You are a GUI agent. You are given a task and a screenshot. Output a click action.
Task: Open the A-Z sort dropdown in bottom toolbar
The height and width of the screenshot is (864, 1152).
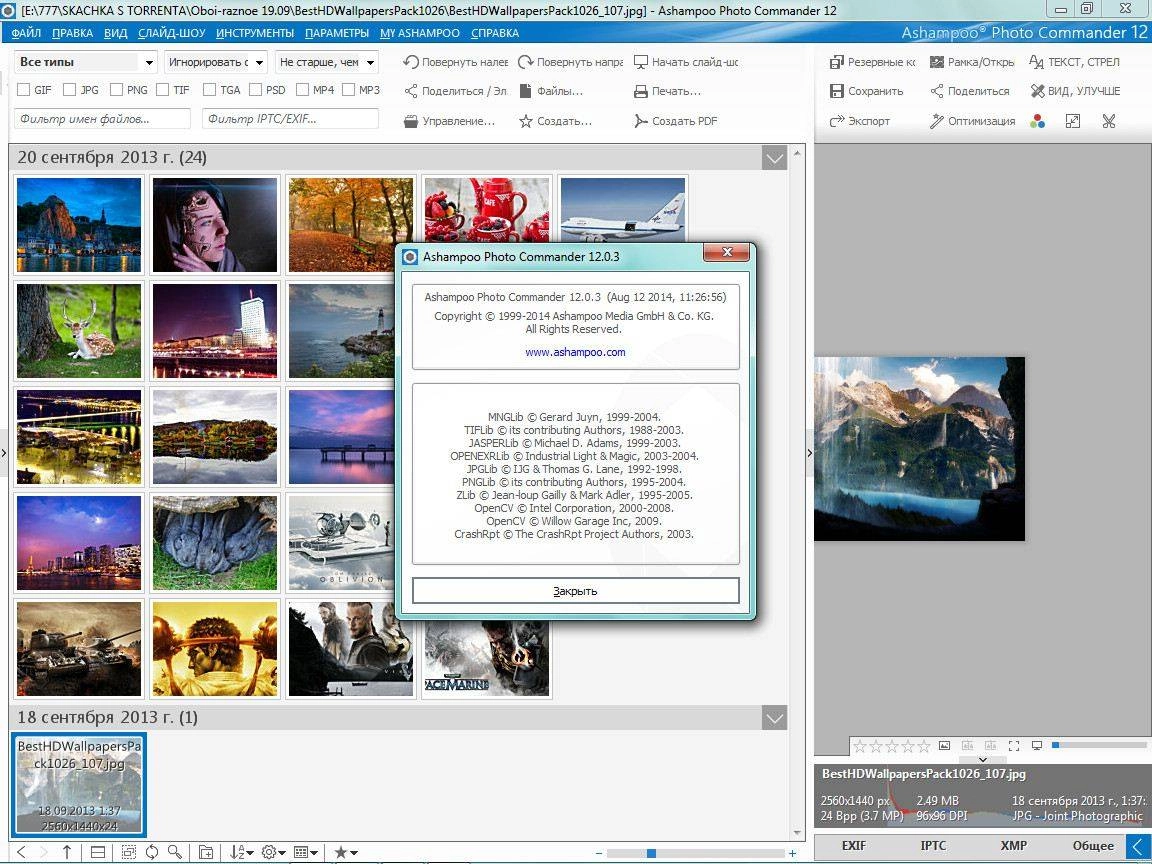(241, 852)
